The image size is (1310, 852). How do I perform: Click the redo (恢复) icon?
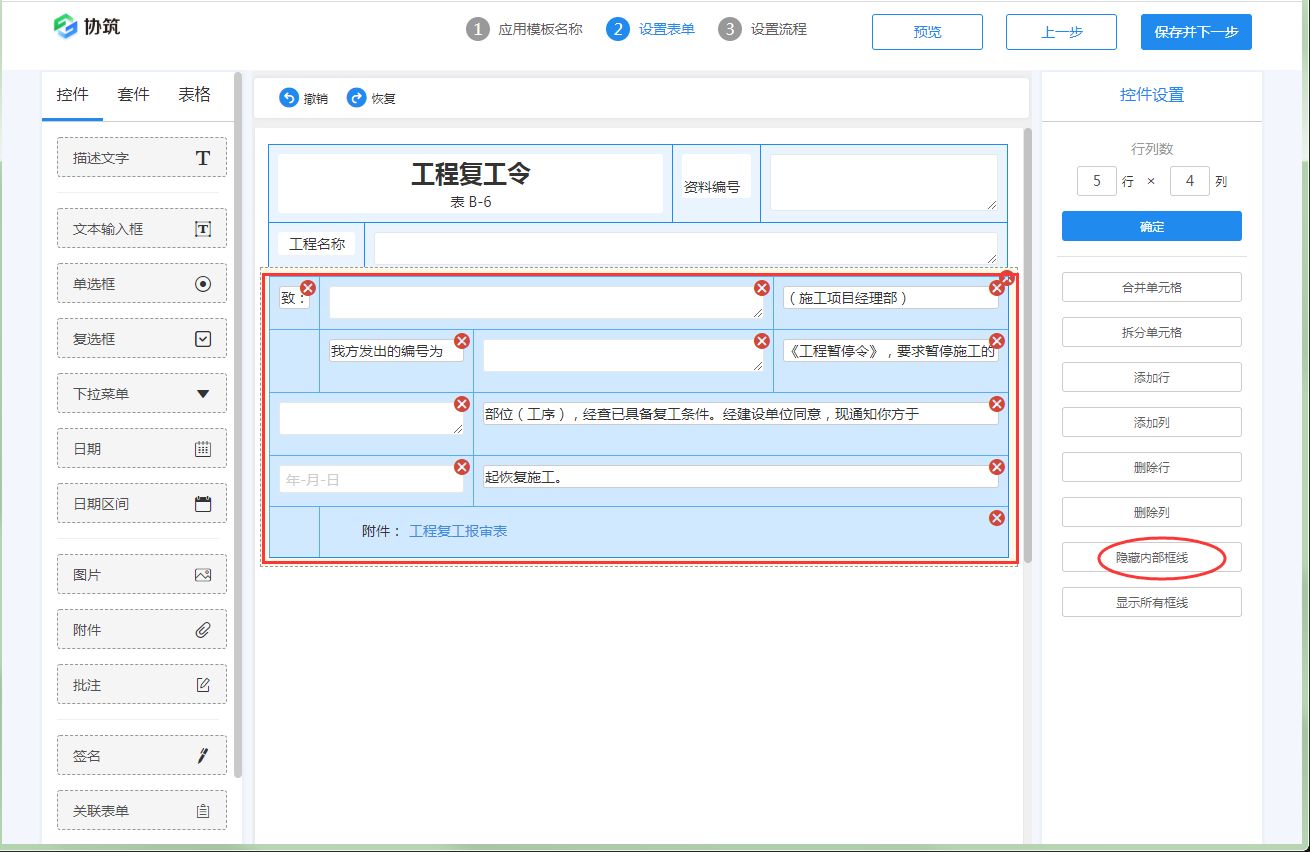(x=356, y=98)
